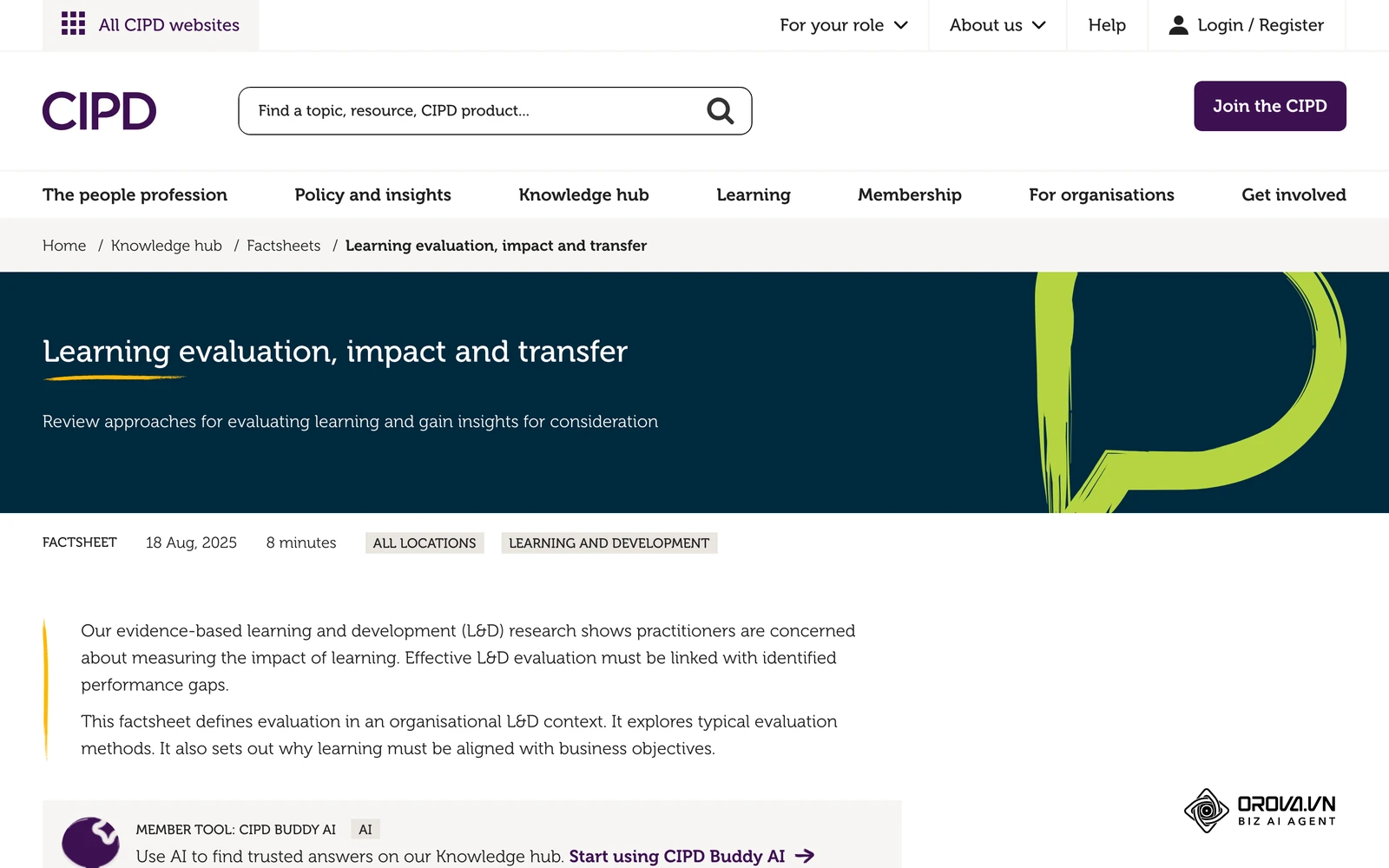Click the ALL LOCATIONS tag

[425, 543]
